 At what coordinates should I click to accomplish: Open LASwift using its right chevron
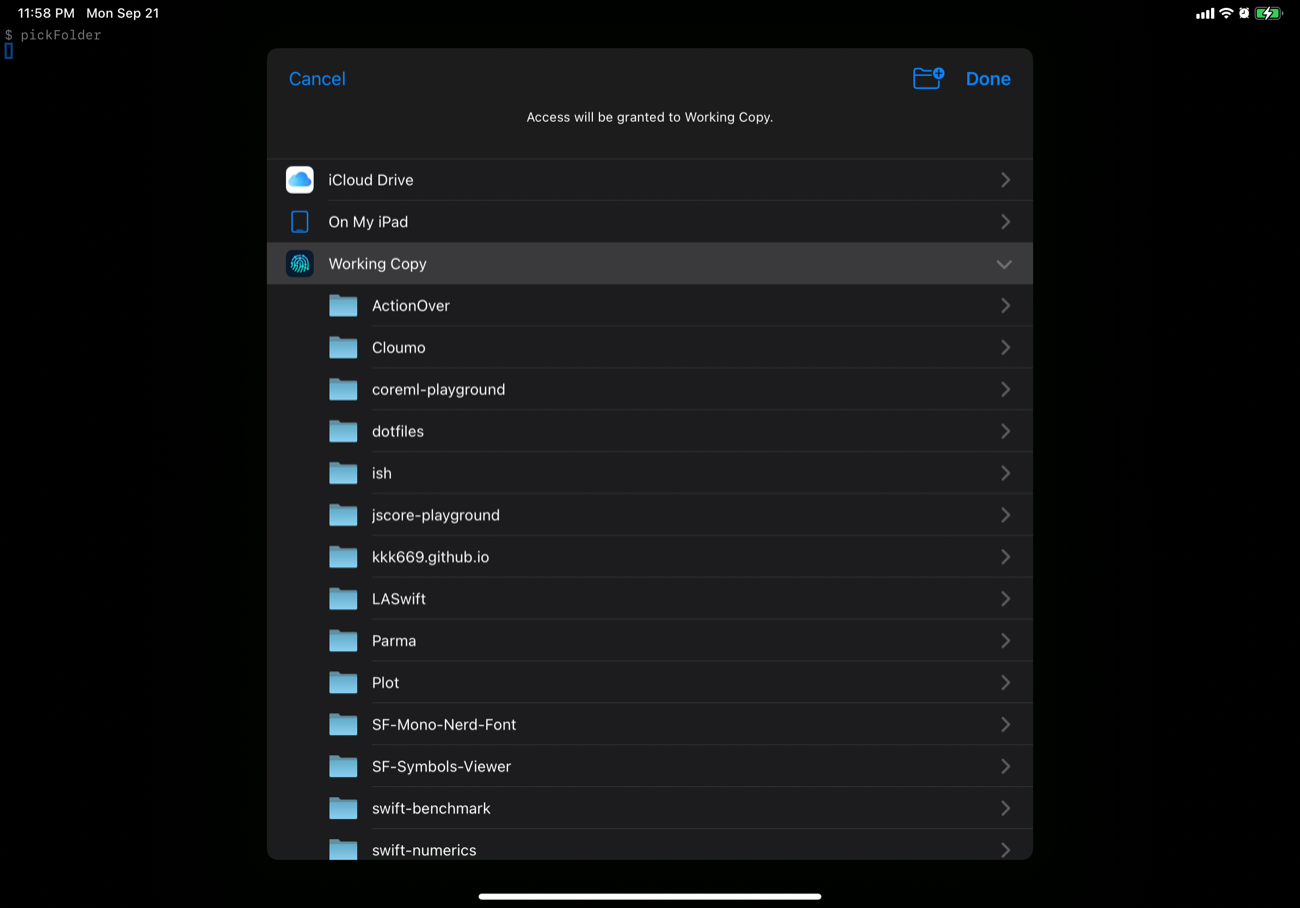(1005, 599)
